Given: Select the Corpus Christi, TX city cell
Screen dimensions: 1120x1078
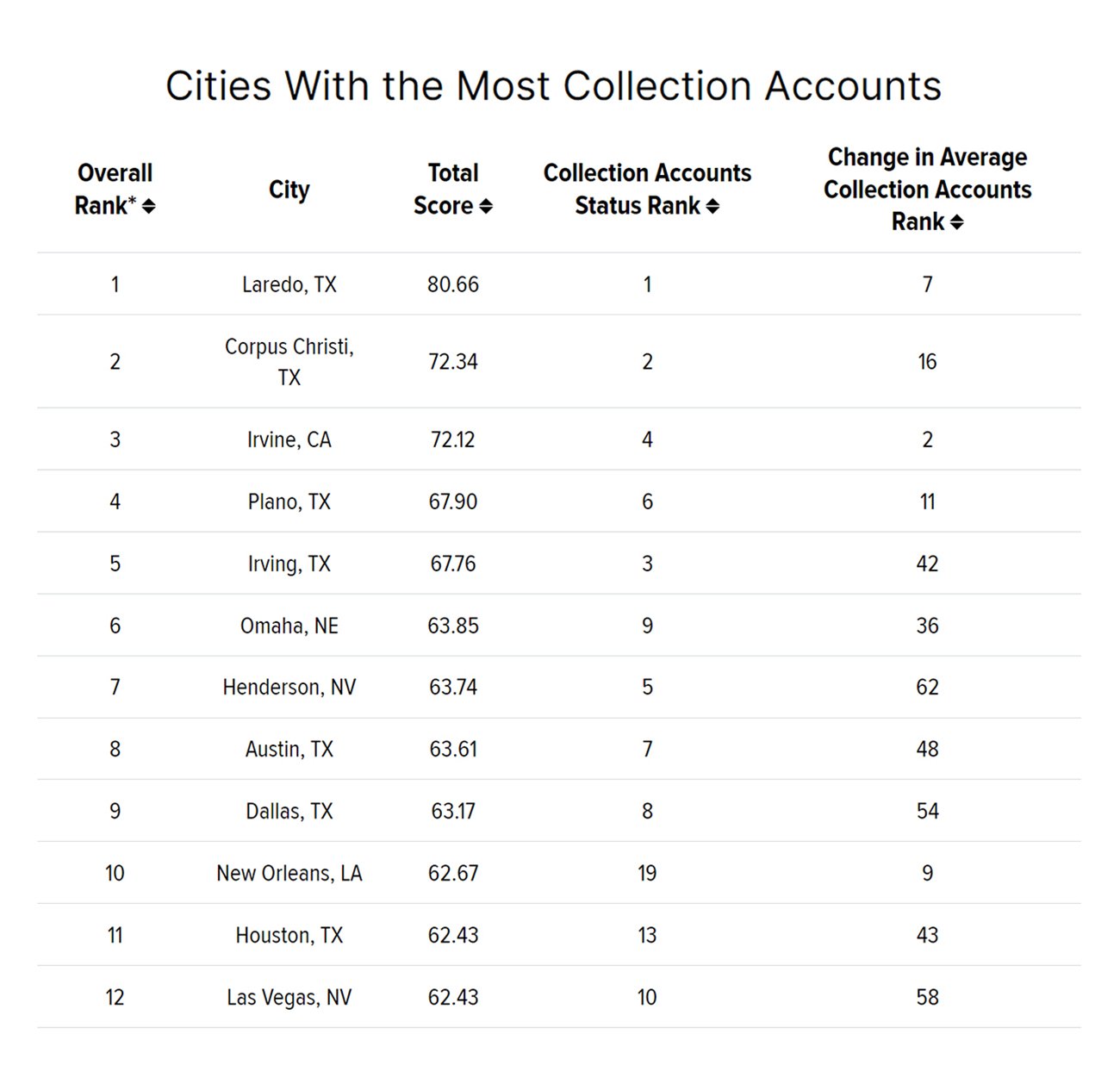Looking at the screenshot, I should [289, 361].
